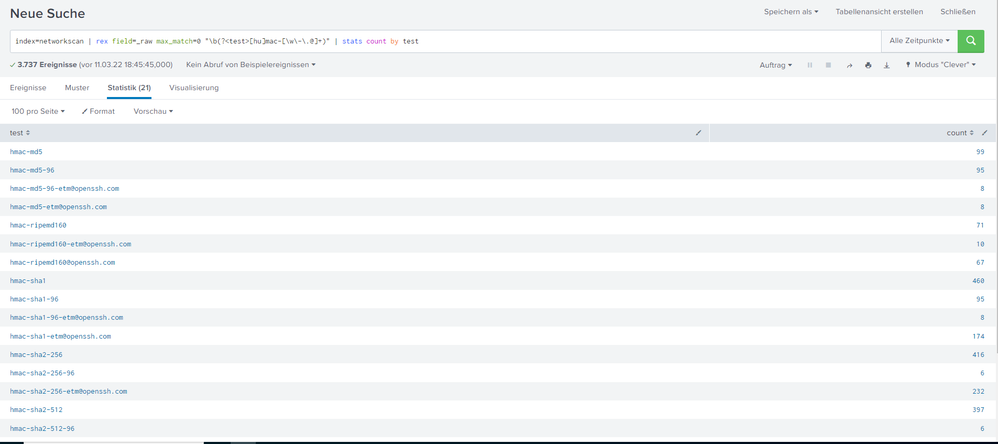Image resolution: width=998 pixels, height=444 pixels.
Task: Expand the Speichern als menu
Action: (791, 12)
